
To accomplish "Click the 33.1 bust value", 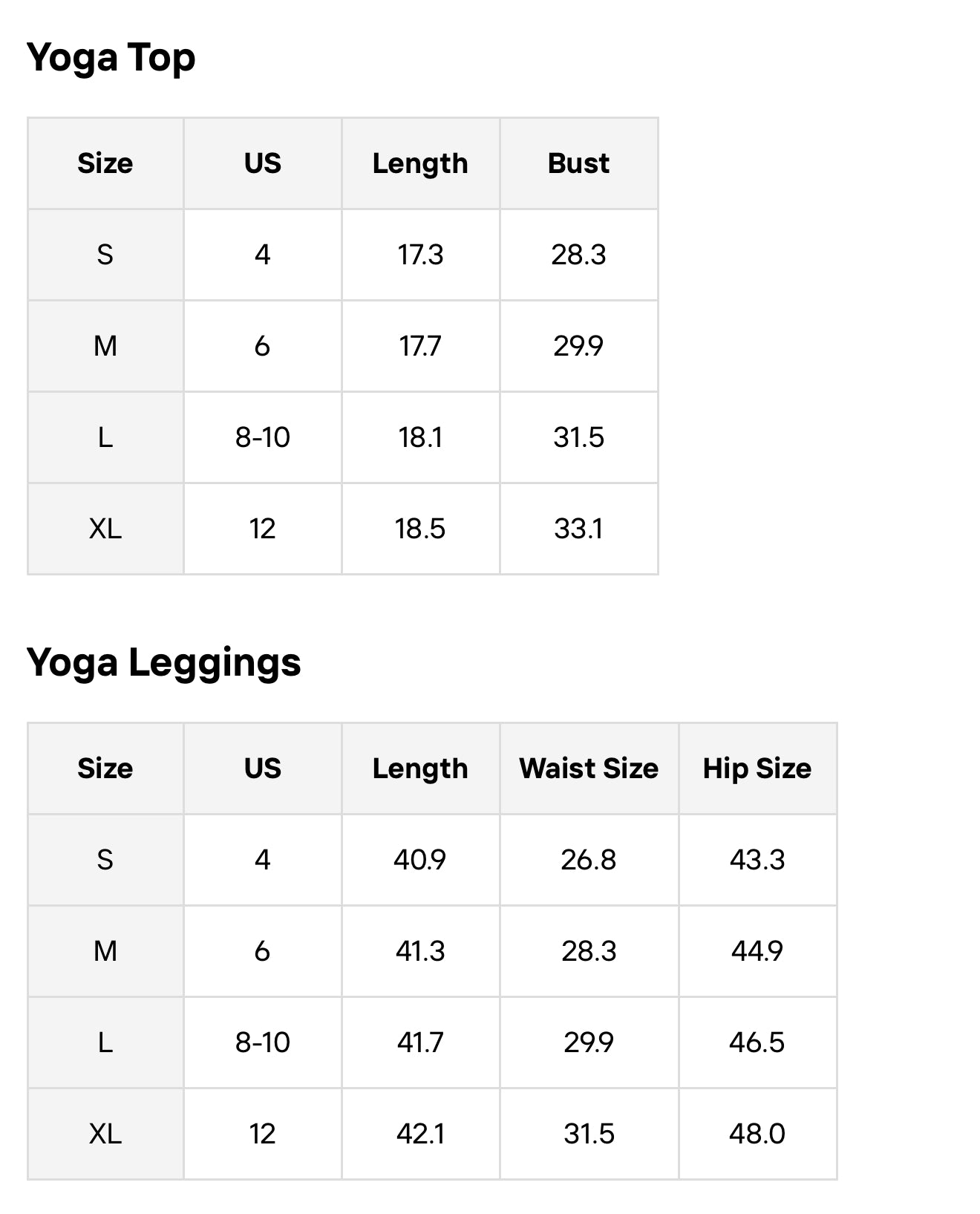I will tap(578, 529).
